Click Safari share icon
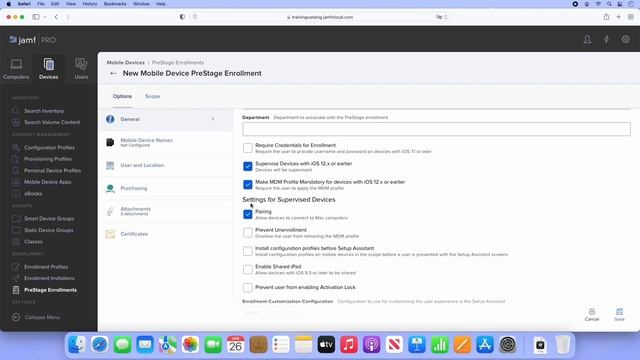The height and width of the screenshot is (360, 640). pos(606,17)
